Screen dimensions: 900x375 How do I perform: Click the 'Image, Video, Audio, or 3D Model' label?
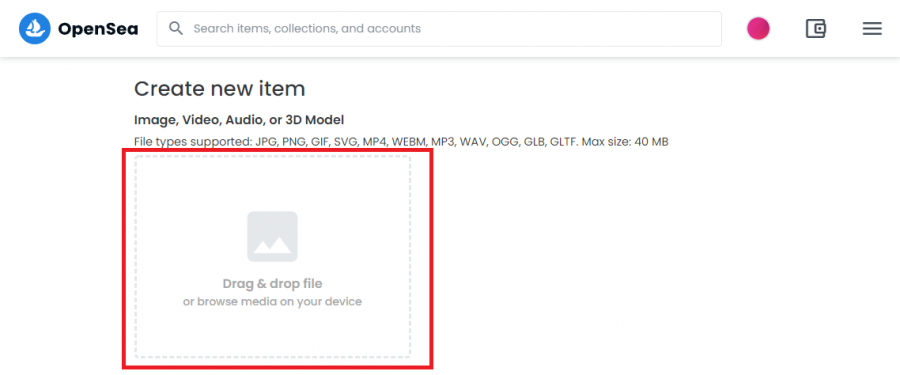(239, 120)
